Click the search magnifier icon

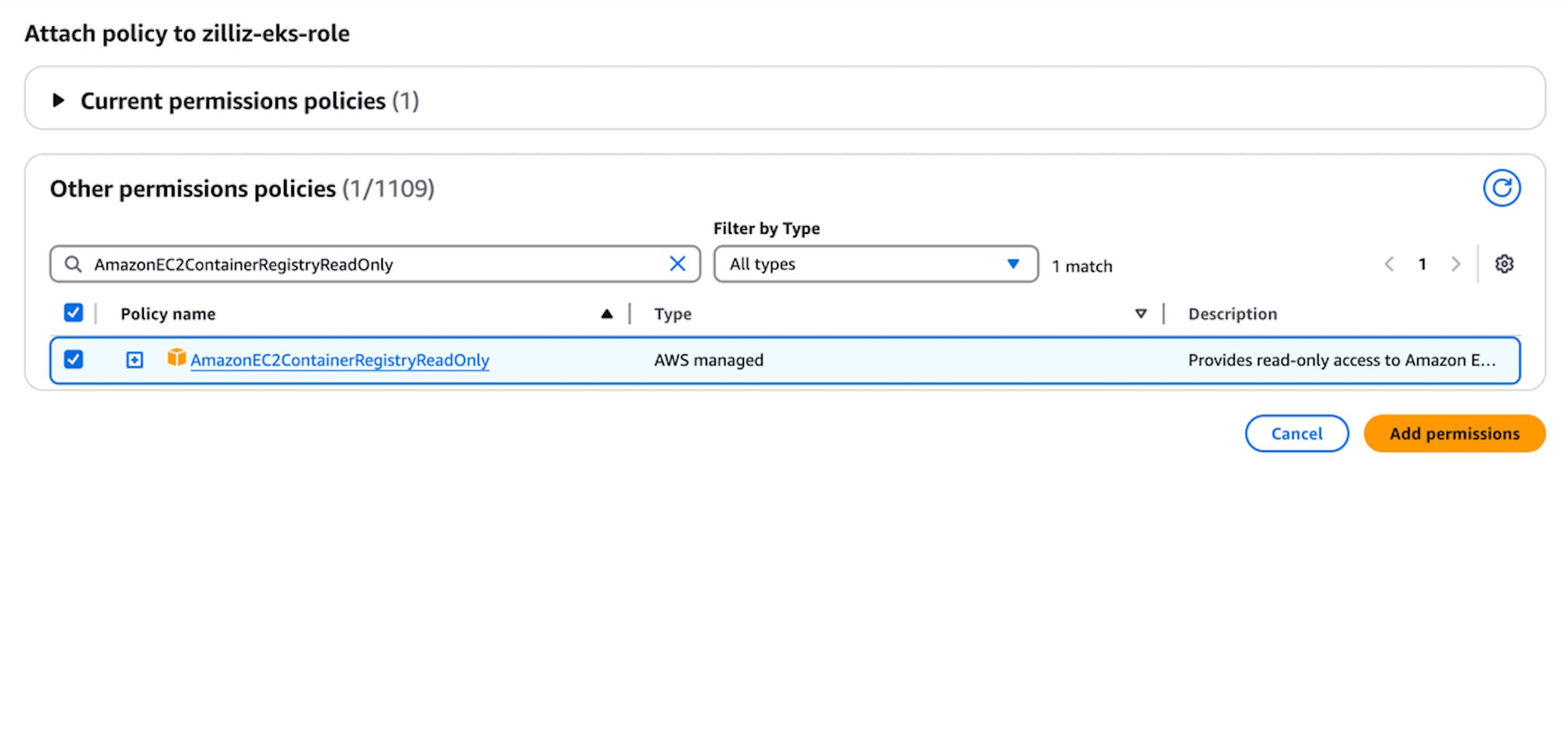point(73,264)
